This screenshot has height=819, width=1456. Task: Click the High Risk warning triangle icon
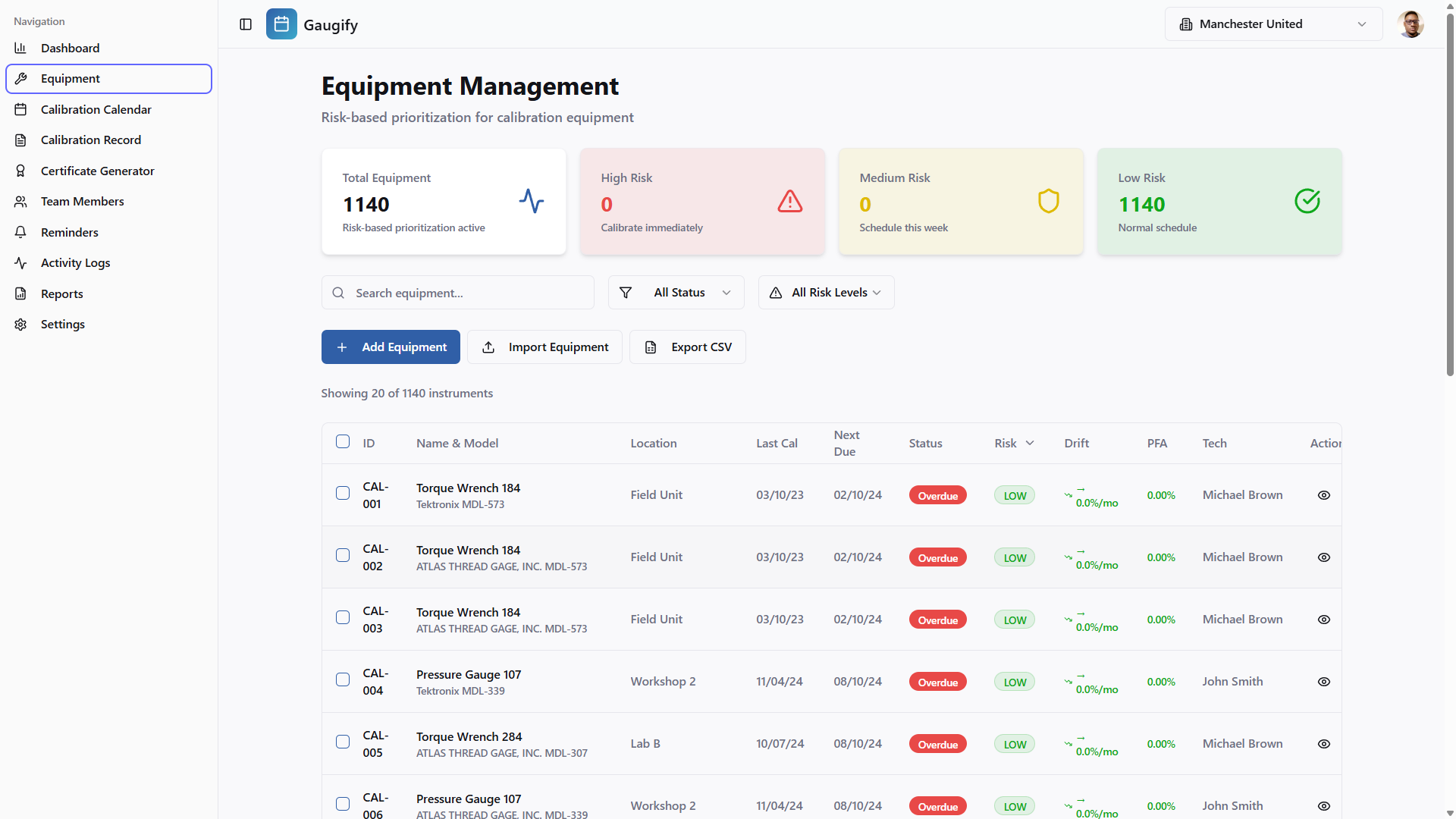point(789,202)
